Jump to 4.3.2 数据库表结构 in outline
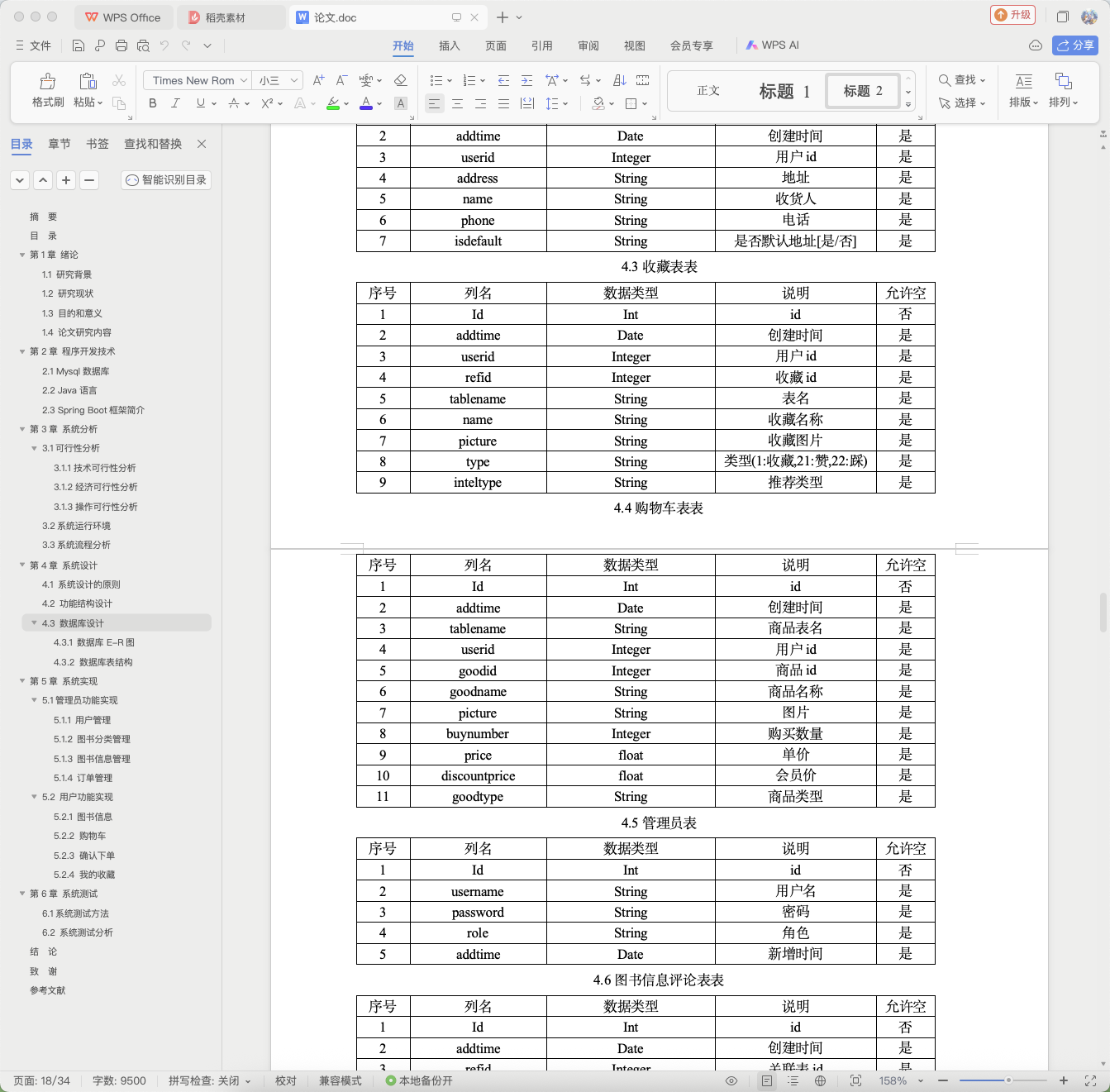The height and width of the screenshot is (1092, 1110). pyautogui.click(x=93, y=662)
